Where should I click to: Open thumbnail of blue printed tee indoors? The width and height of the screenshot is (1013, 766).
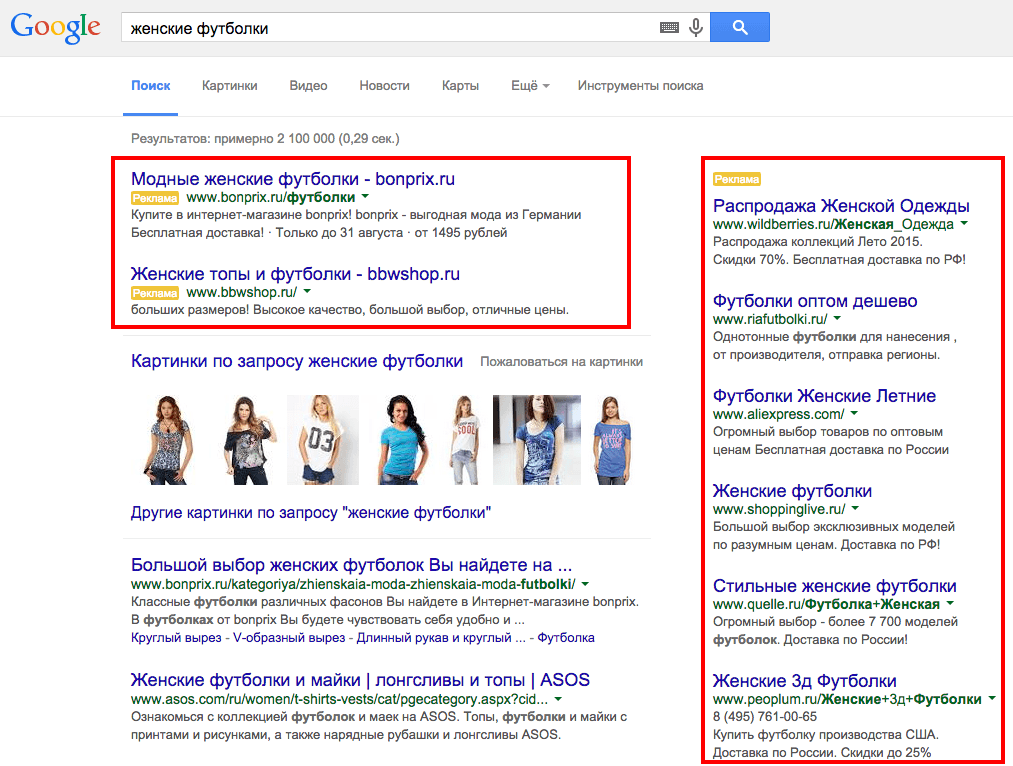pyautogui.click(x=537, y=440)
